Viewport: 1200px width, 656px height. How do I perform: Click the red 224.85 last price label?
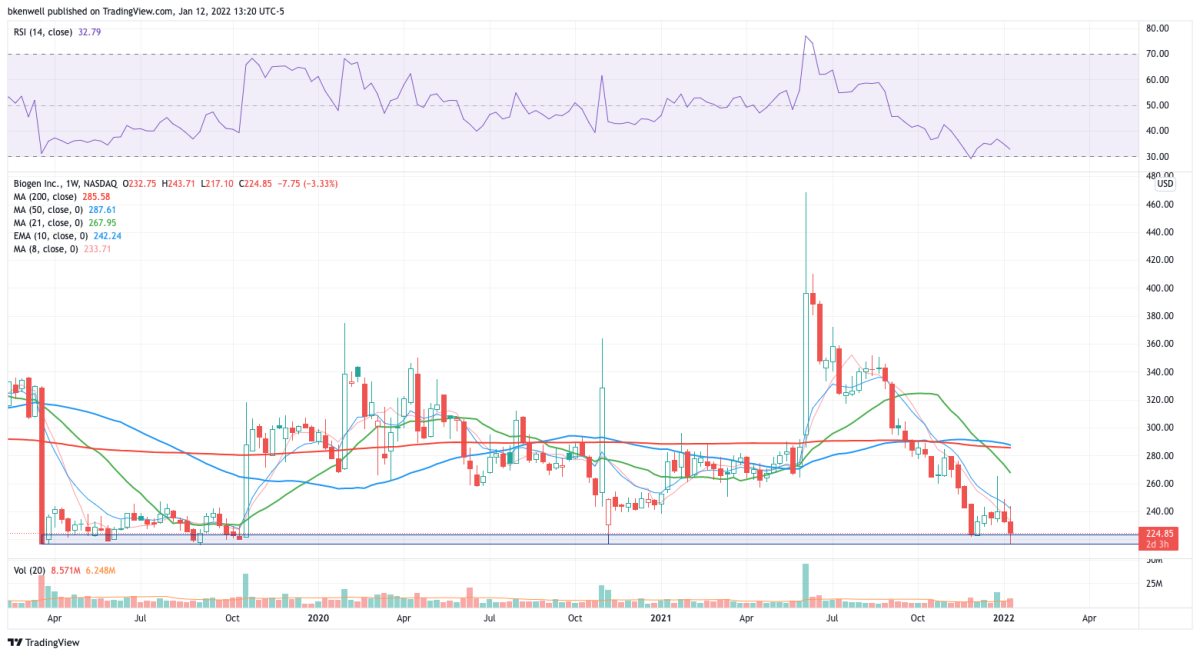pyautogui.click(x=1160, y=535)
